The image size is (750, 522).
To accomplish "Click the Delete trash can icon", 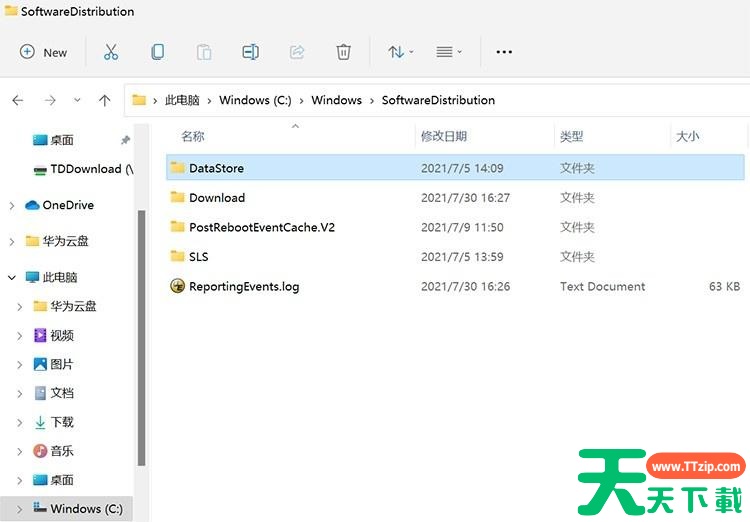I will [x=343, y=52].
